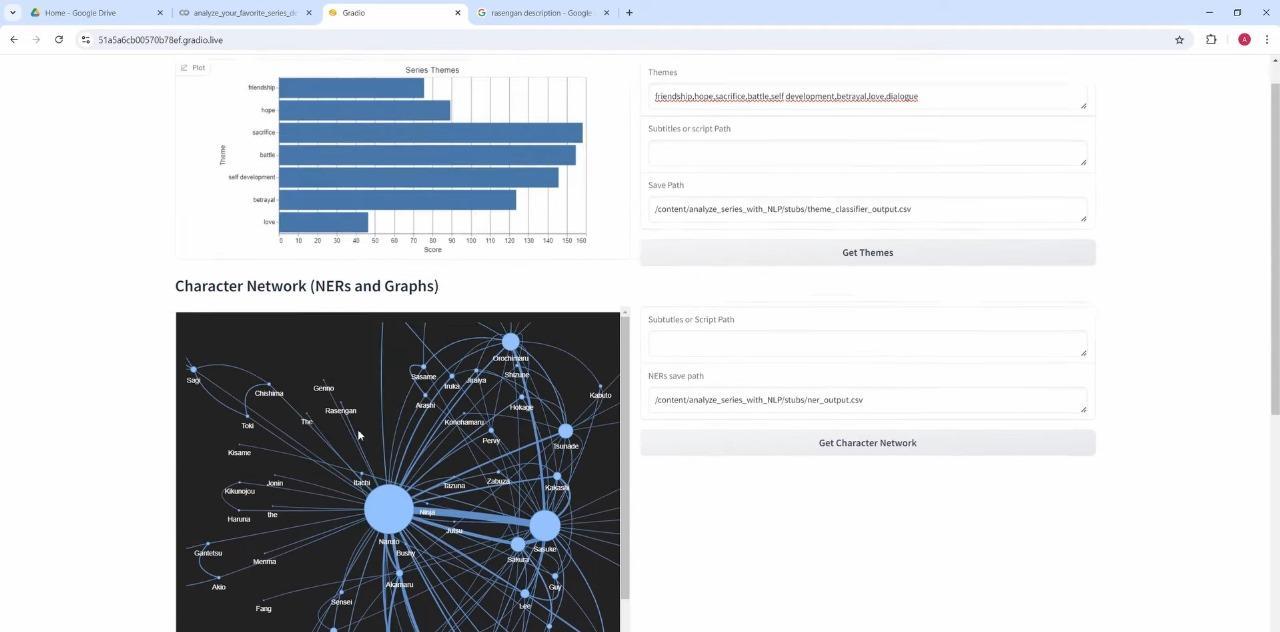Bookmark this page with the star icon

[x=1179, y=40]
